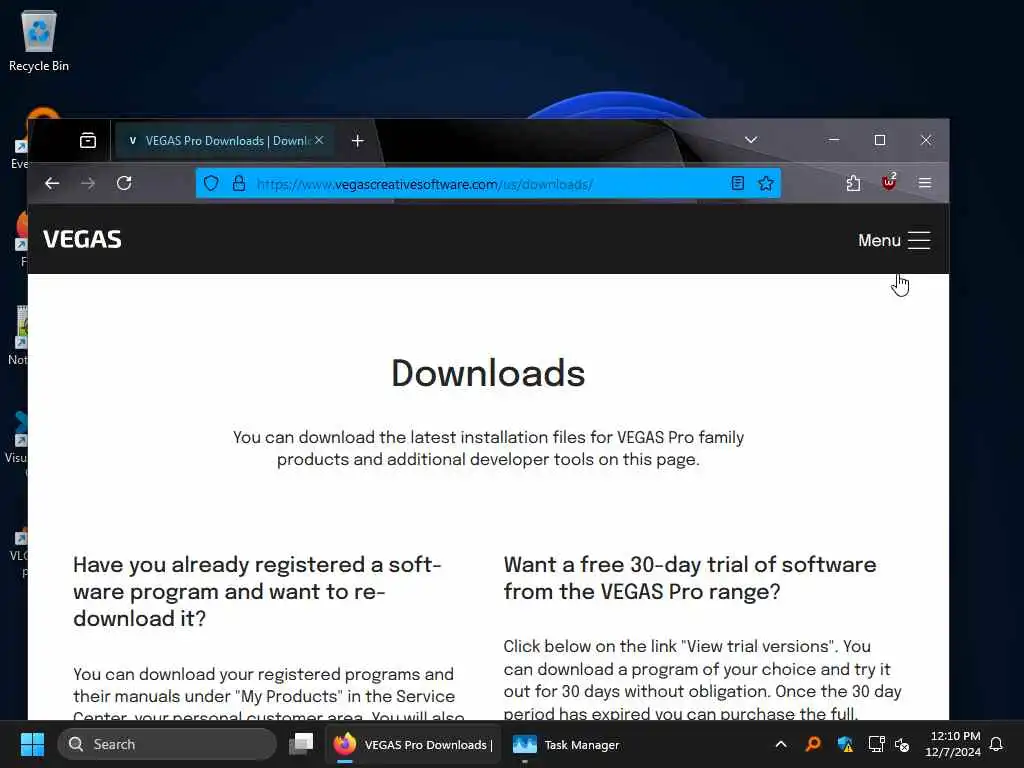The width and height of the screenshot is (1024, 768).
Task: Expand the list all tabs chevron
Action: tap(751, 140)
